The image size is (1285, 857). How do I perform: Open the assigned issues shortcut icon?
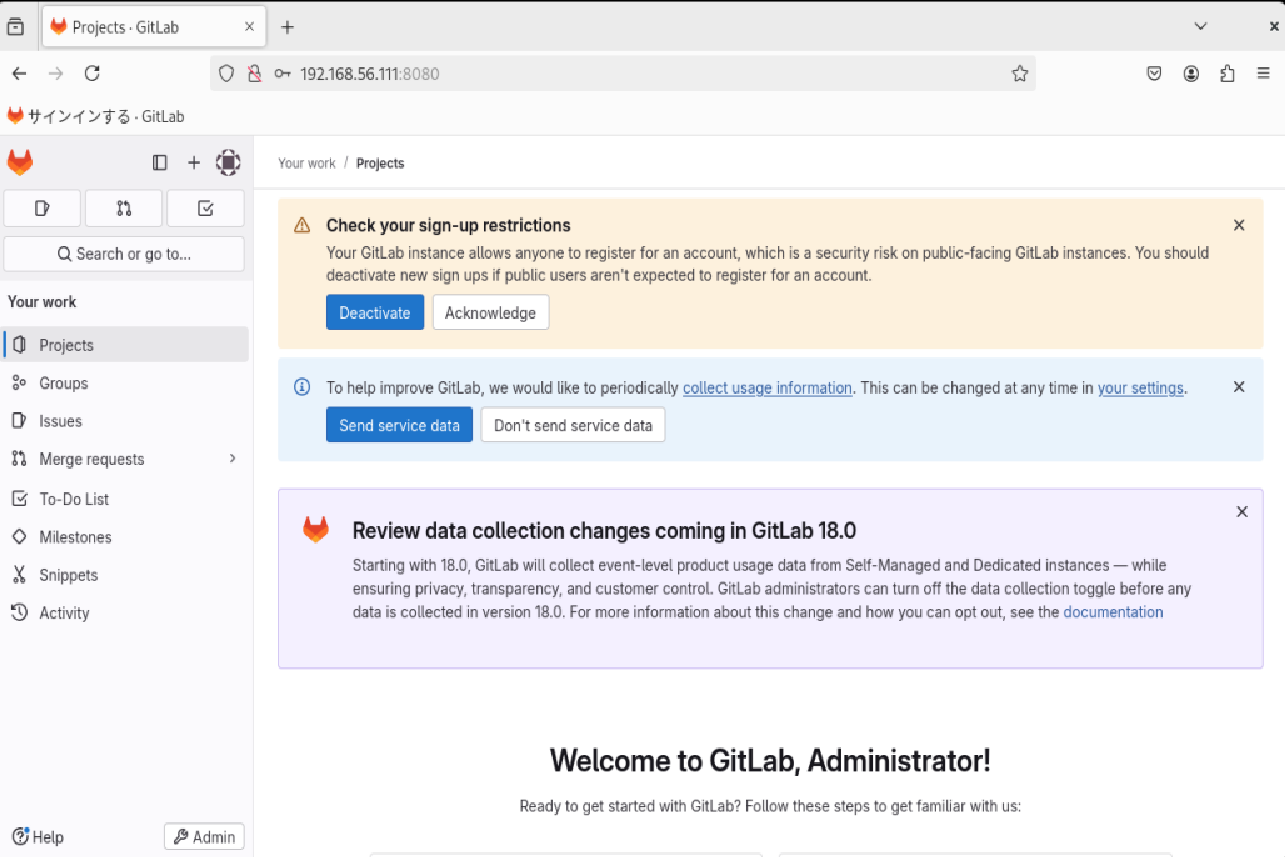41,208
